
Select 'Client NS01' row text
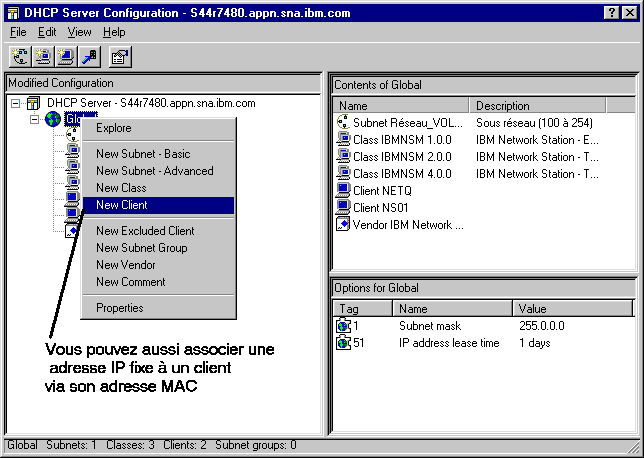pyautogui.click(x=380, y=208)
